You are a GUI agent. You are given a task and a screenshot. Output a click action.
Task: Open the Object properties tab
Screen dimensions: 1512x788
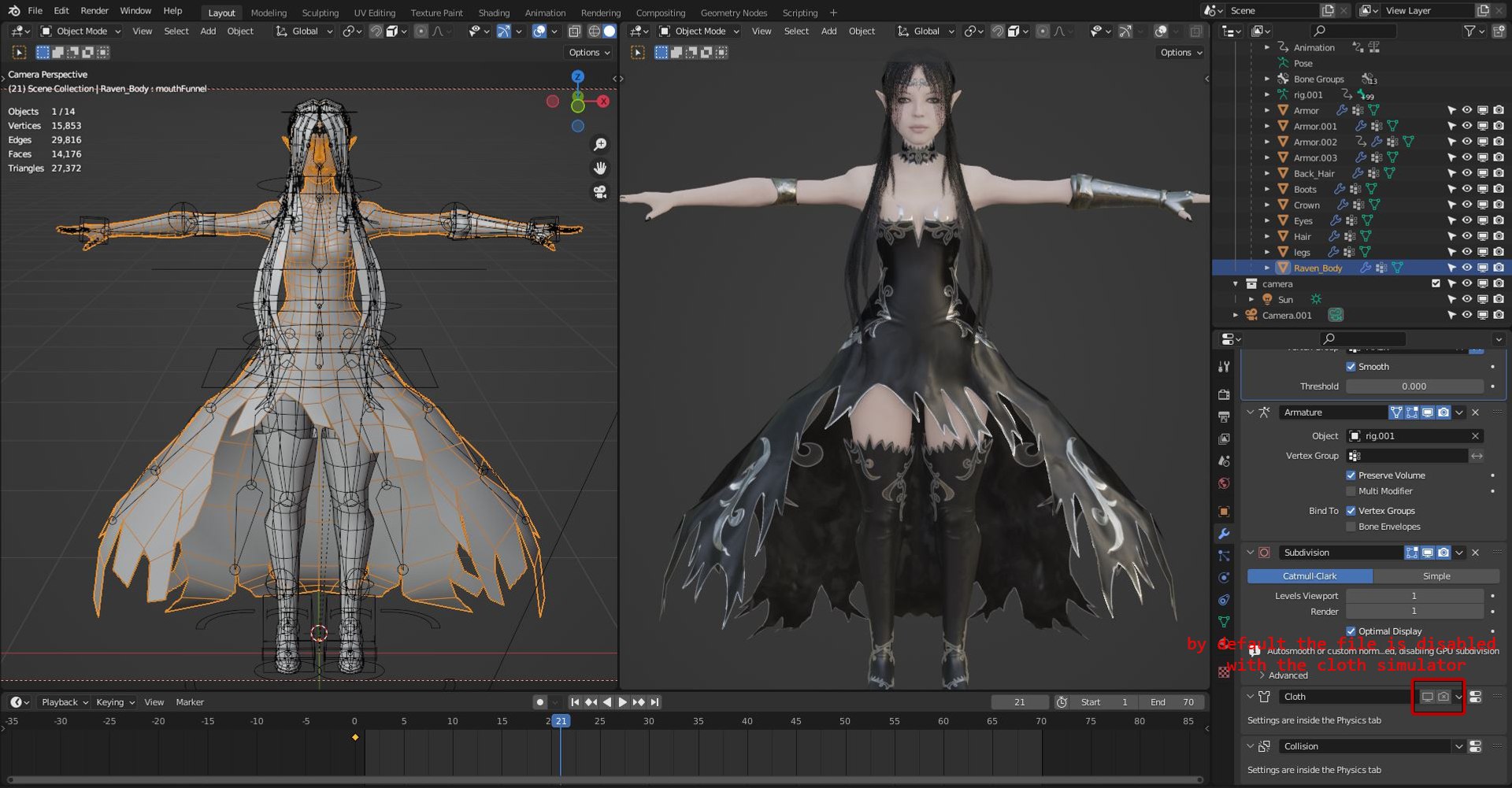pos(1224,511)
